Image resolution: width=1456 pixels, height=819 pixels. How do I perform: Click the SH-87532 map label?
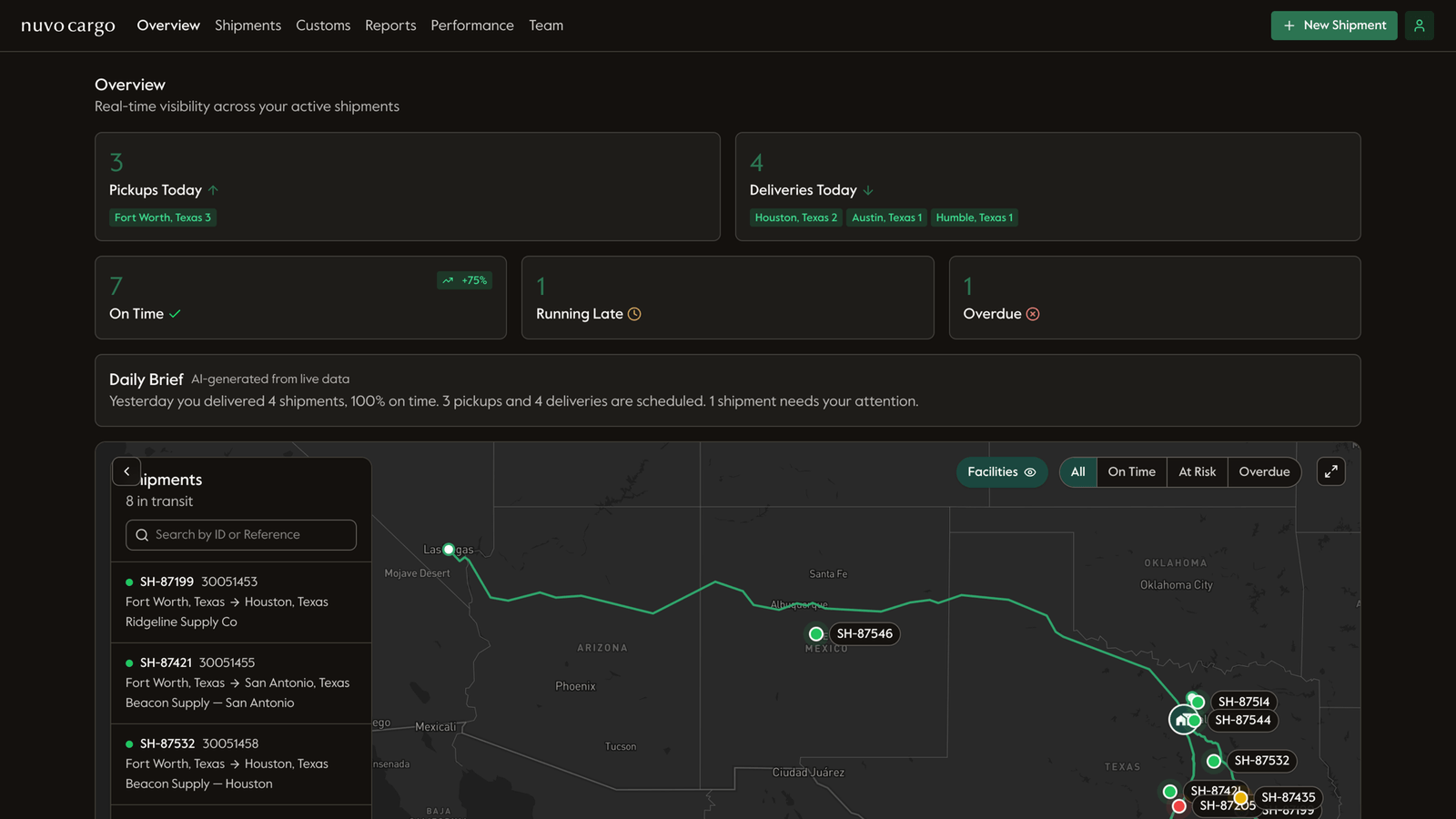1261,761
